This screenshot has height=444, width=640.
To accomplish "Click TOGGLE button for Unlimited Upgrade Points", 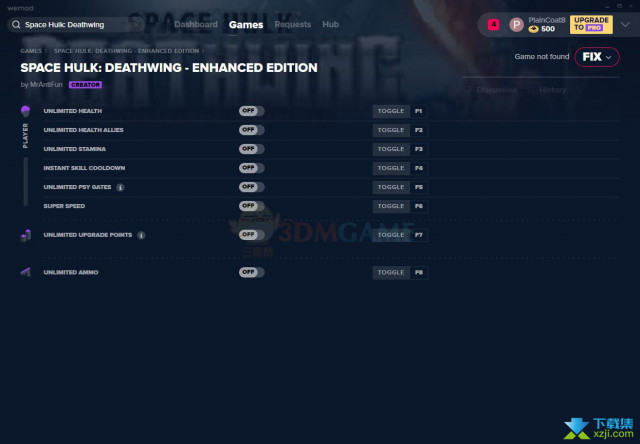I will click(391, 235).
